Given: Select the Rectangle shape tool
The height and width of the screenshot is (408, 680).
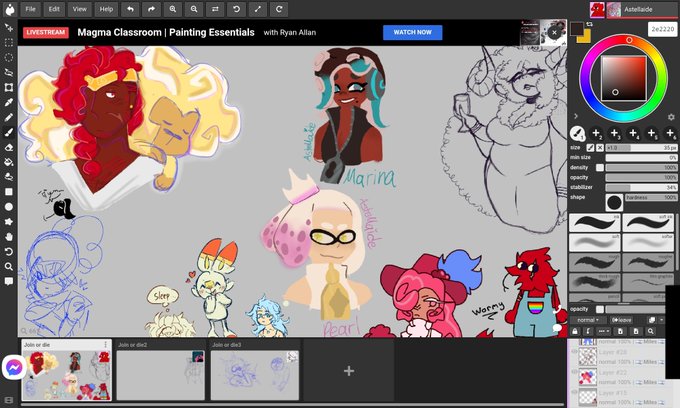Looking at the screenshot, I should [x=9, y=192].
